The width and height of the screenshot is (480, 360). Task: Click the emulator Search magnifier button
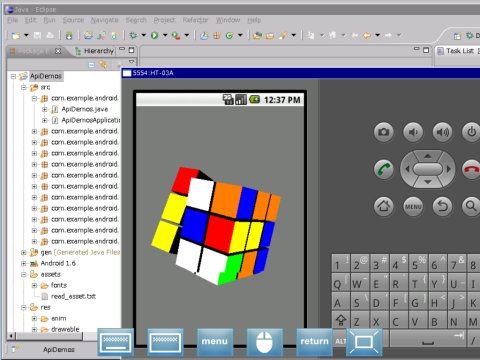click(471, 206)
